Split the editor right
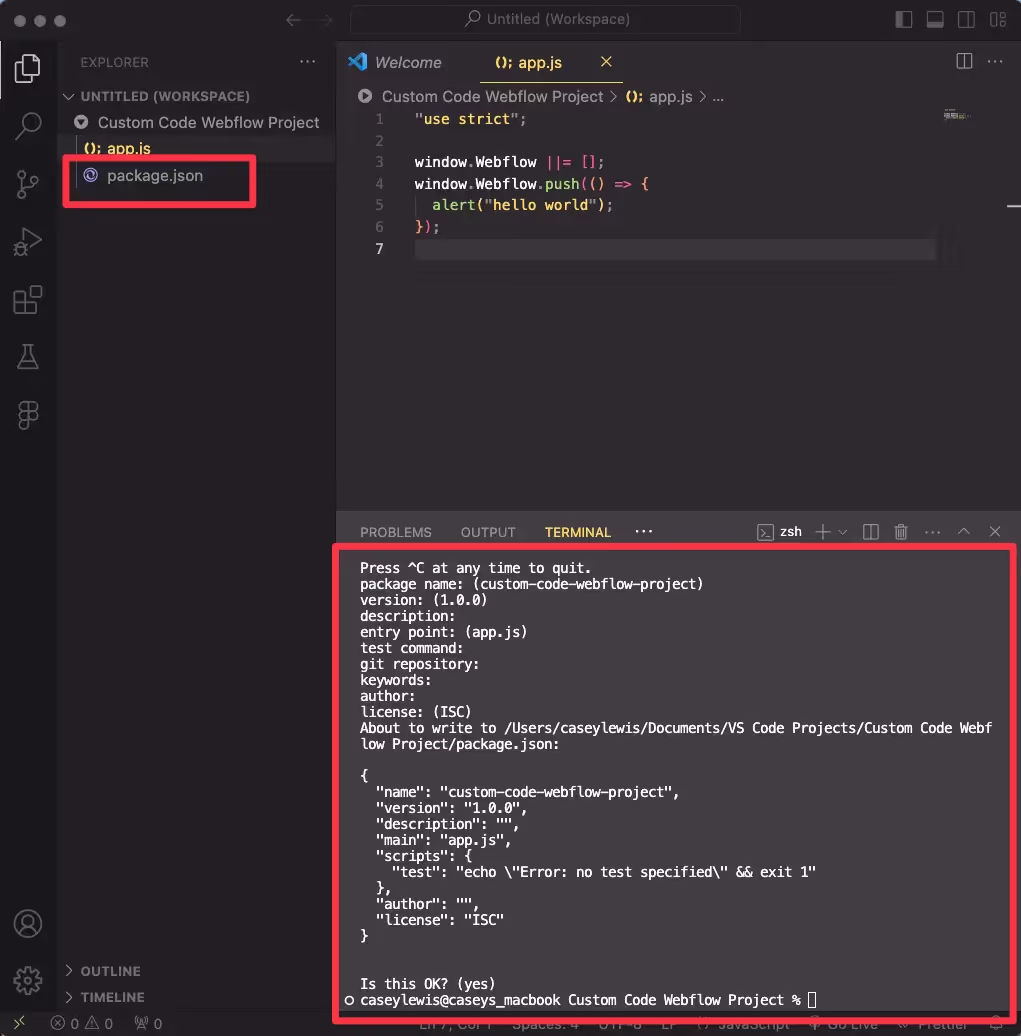The image size is (1021, 1036). [964, 61]
